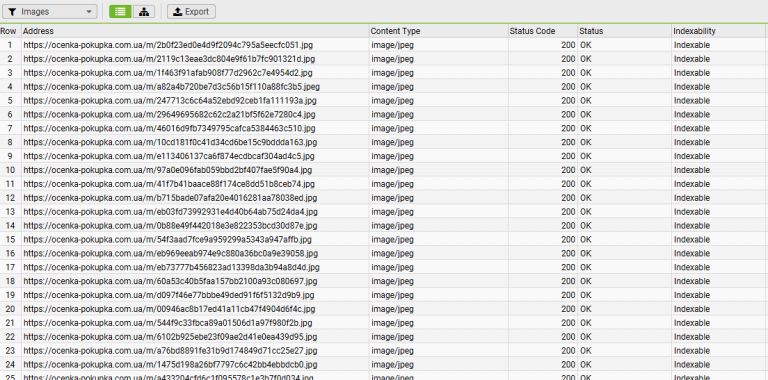The height and width of the screenshot is (380, 768).
Task: Select URL ending 0b88e49f442018e3e822353bcd30d87e.jpg
Action: tap(170, 226)
